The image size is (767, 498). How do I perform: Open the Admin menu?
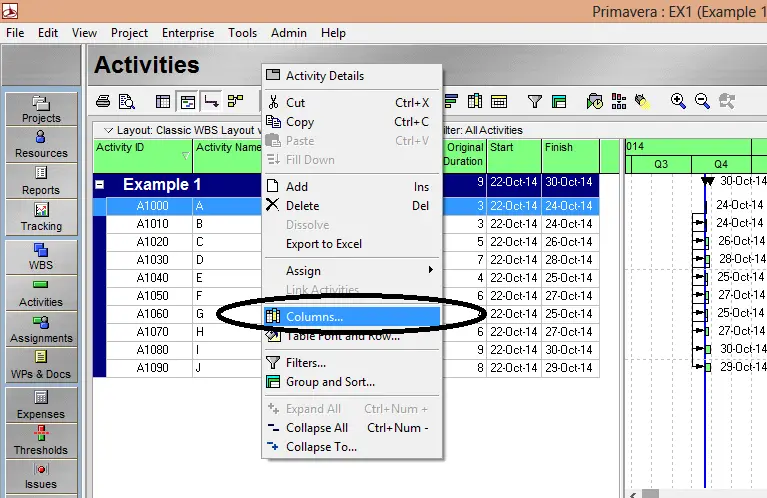(289, 33)
